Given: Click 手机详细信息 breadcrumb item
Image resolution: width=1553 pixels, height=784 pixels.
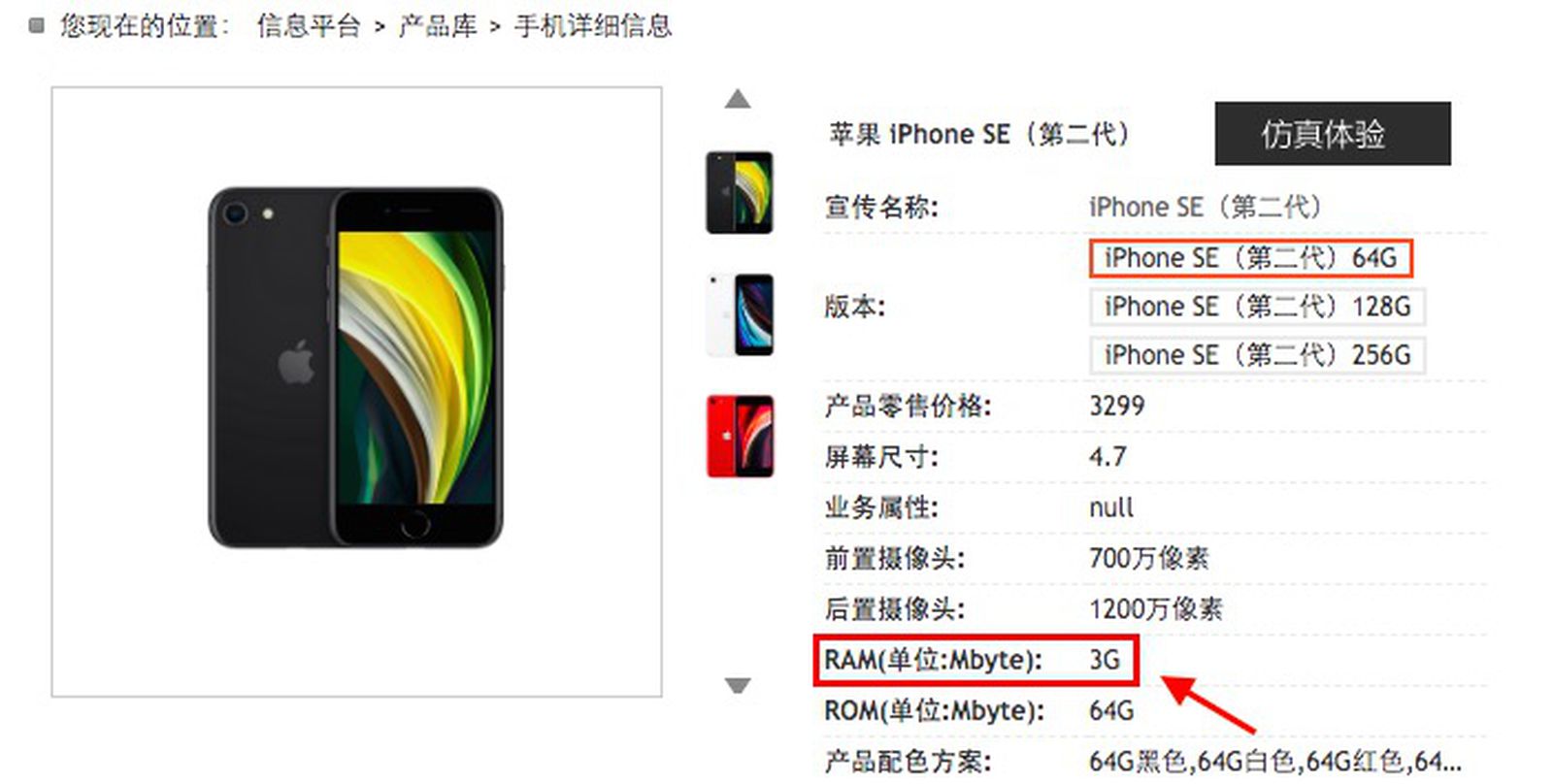Looking at the screenshot, I should 593,26.
